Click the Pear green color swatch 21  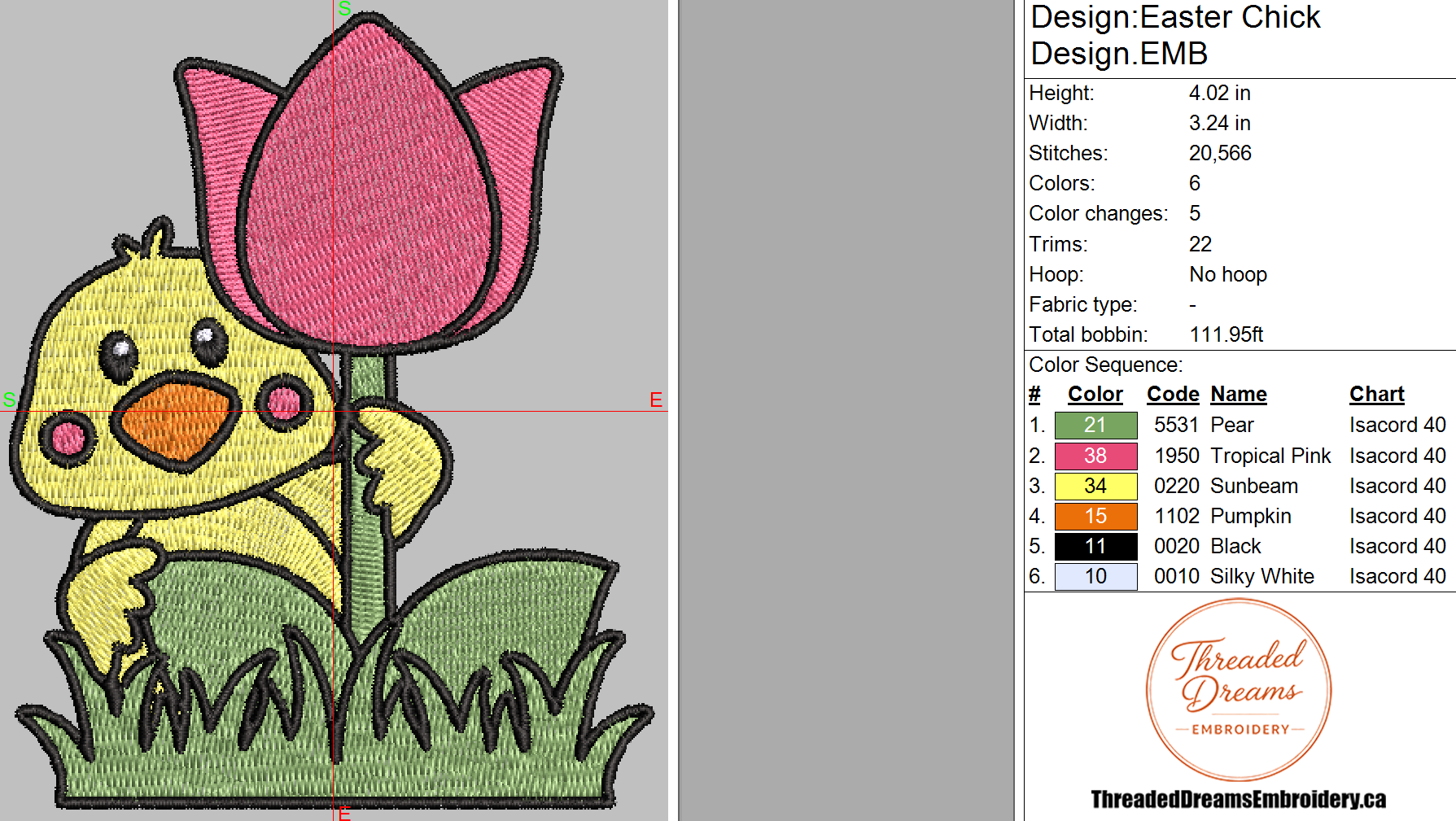(x=1095, y=425)
